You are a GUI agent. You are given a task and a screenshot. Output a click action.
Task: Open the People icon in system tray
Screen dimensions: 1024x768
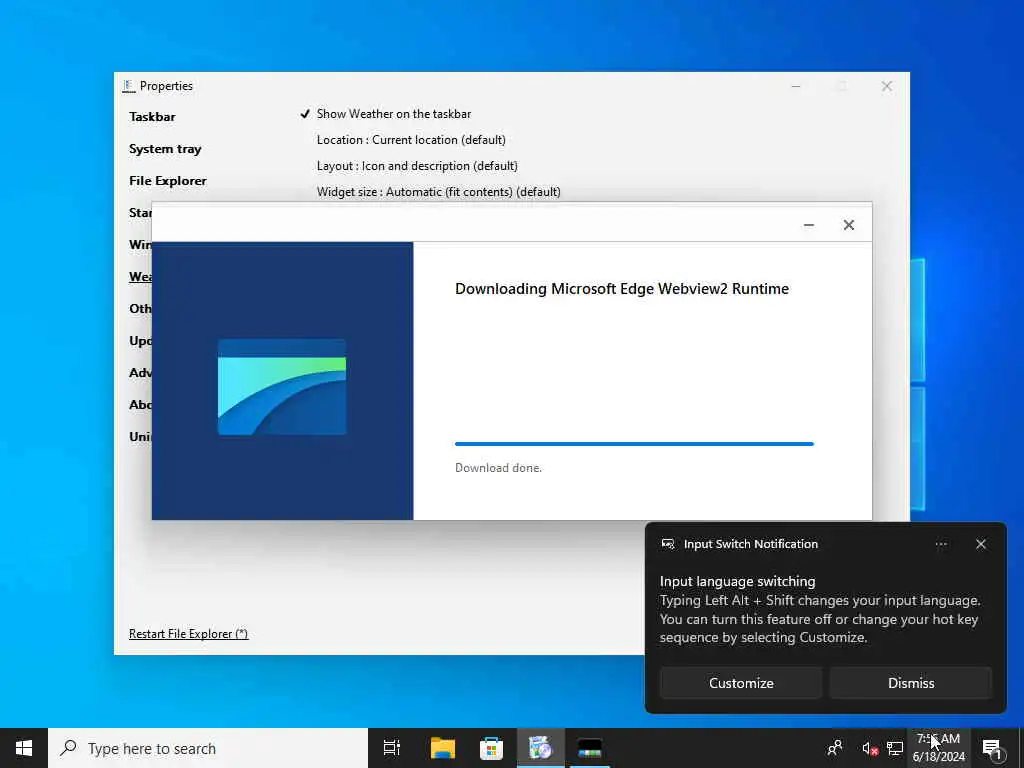click(835, 748)
